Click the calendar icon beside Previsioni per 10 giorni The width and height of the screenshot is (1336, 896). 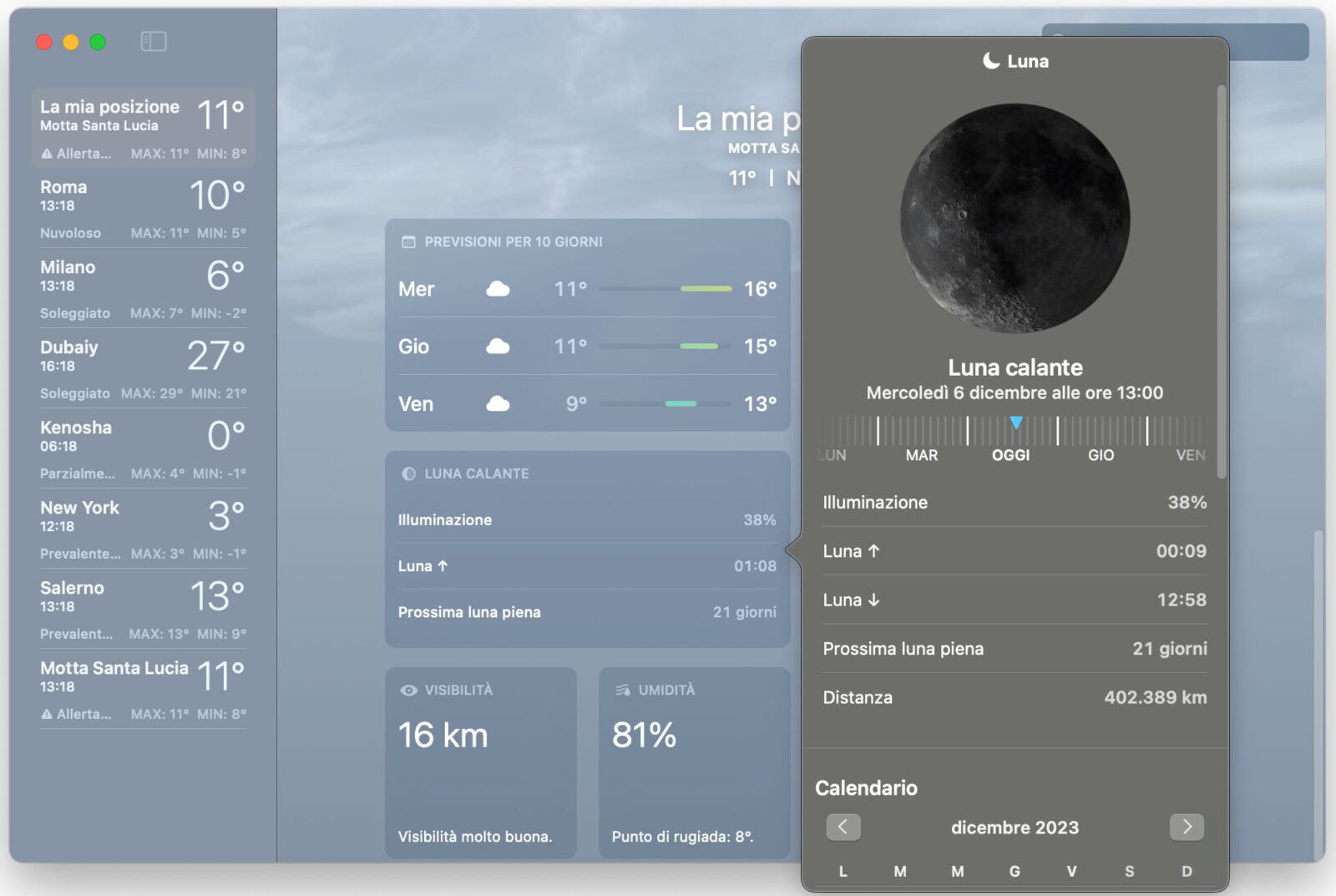(x=409, y=241)
